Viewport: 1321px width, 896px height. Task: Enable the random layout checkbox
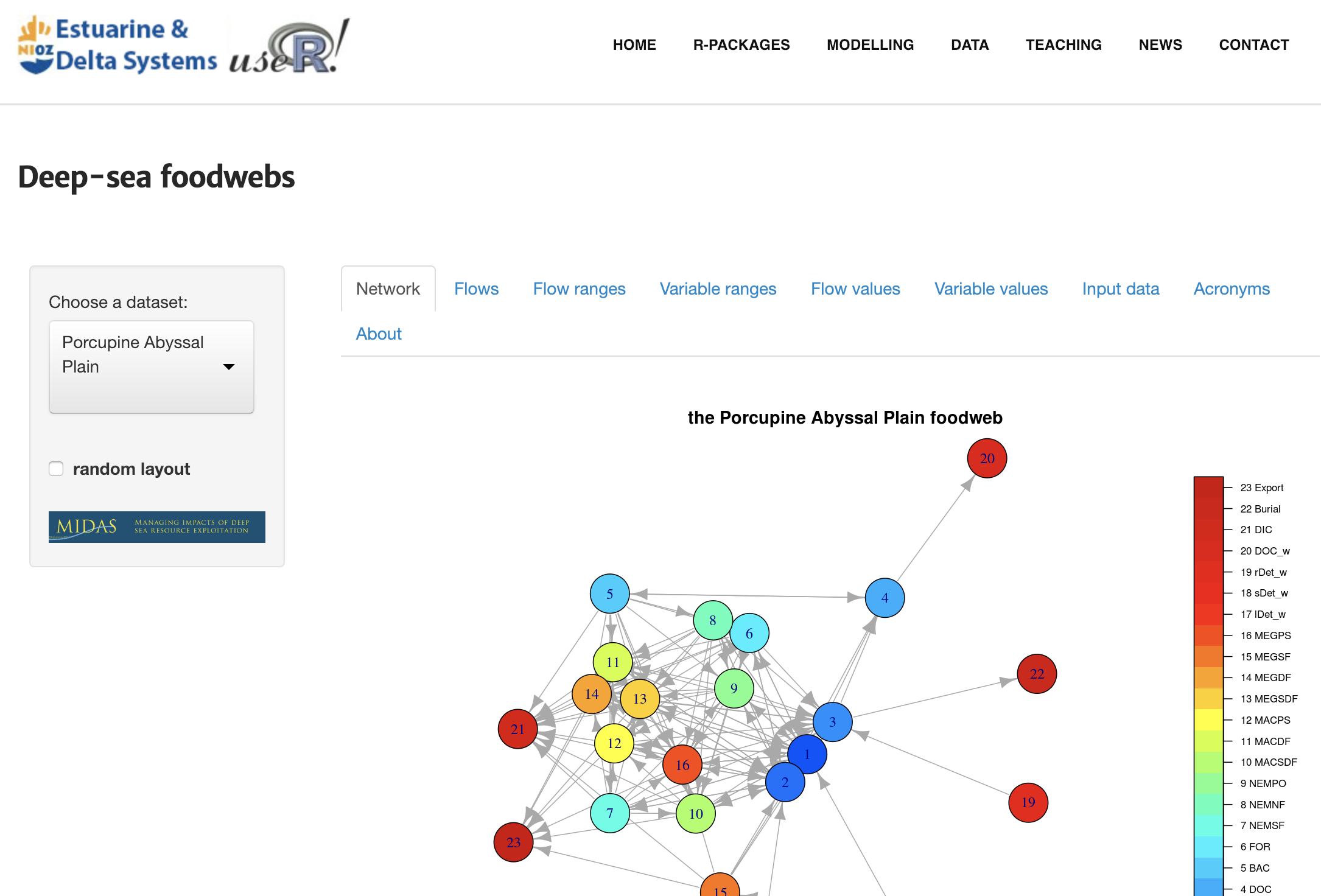coord(57,468)
